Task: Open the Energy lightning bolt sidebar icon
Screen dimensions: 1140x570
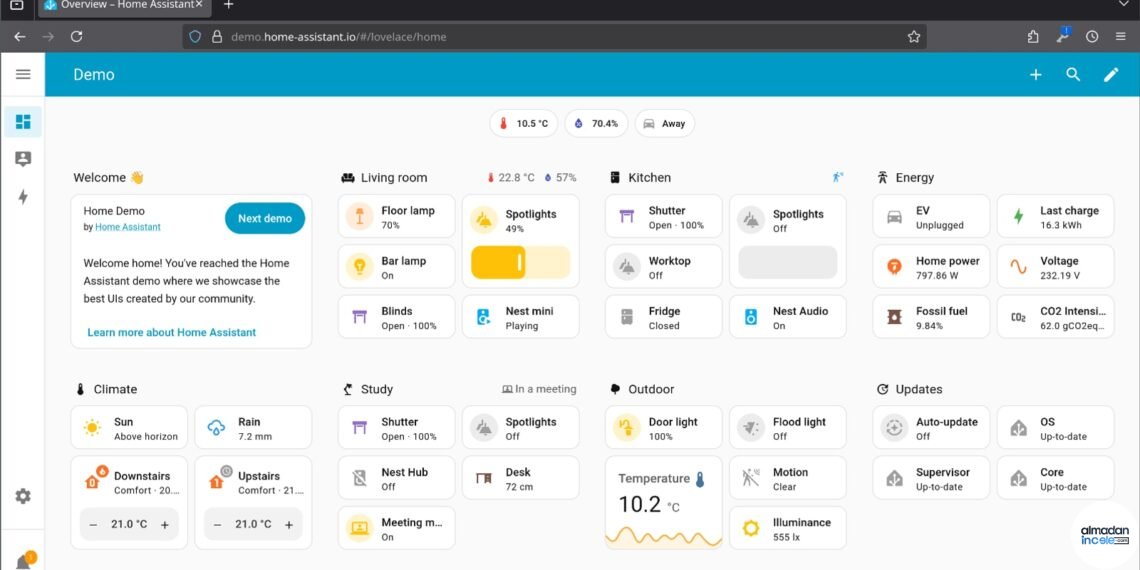Action: coord(23,197)
